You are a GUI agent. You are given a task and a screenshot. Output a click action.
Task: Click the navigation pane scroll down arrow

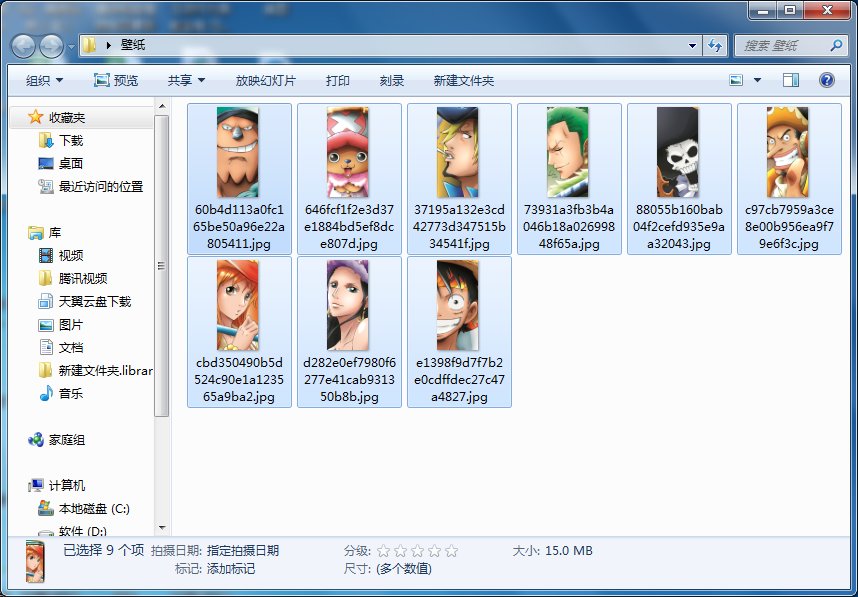161,528
